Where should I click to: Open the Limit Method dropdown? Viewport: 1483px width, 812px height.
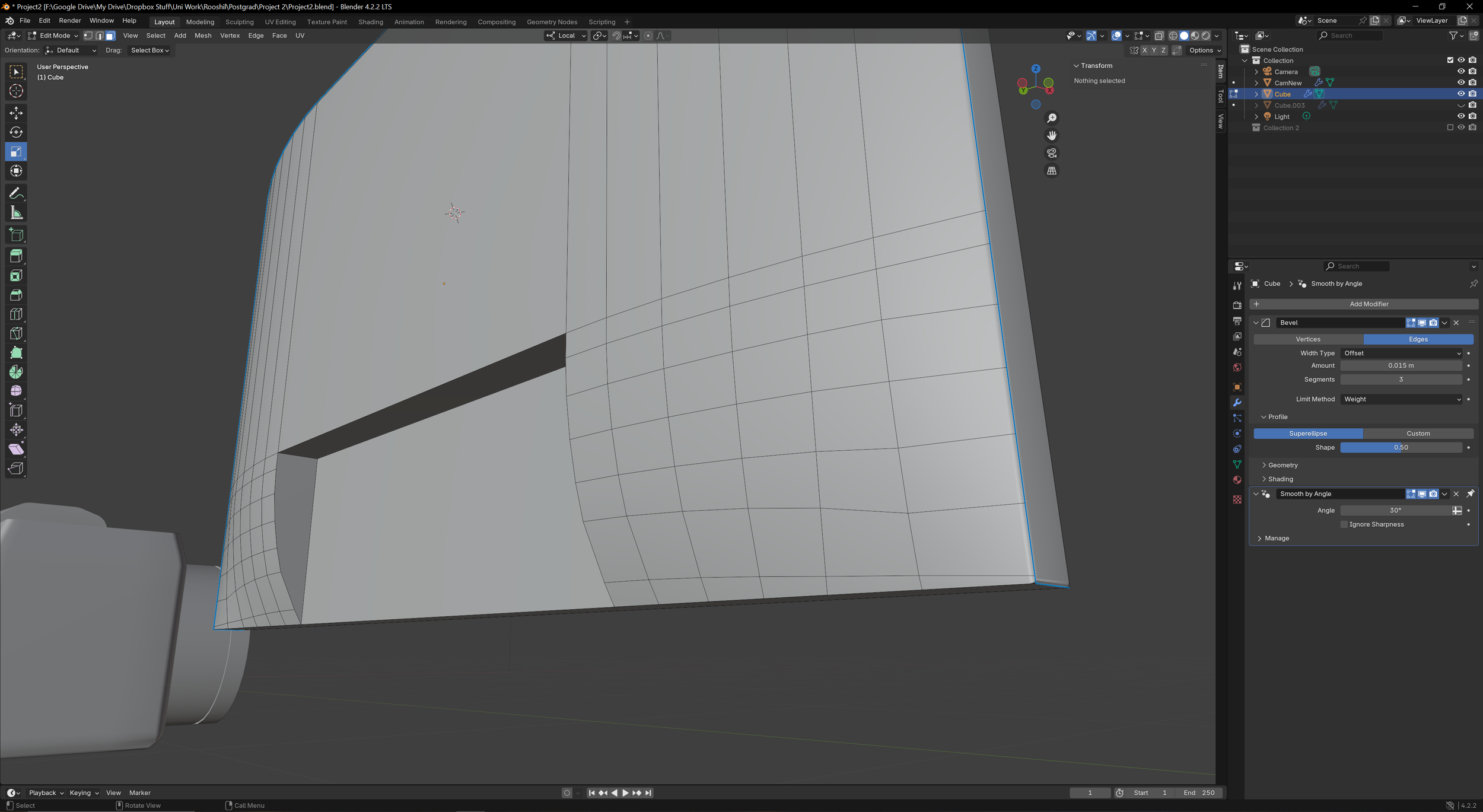pyautogui.click(x=1401, y=399)
